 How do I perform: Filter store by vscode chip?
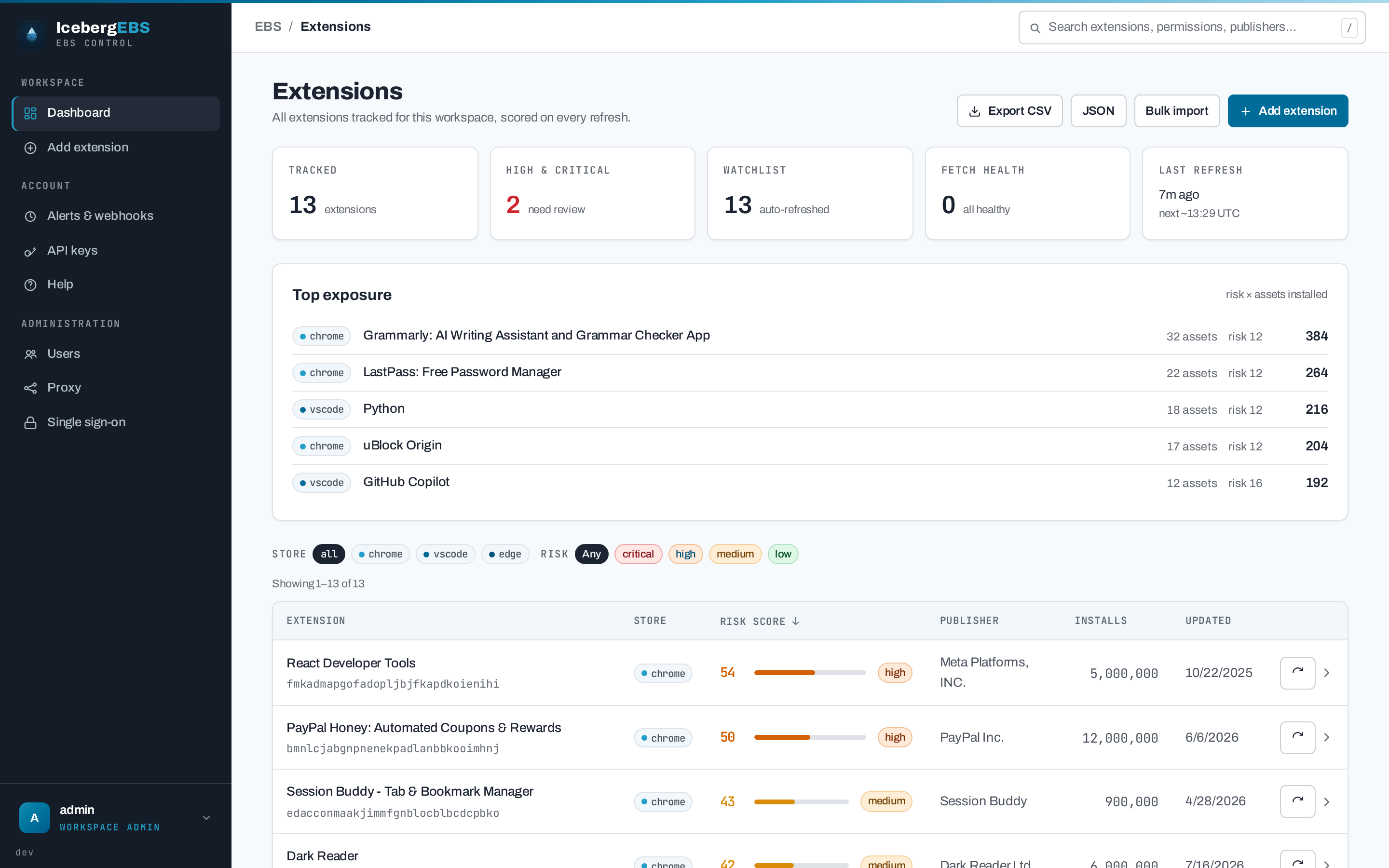pyautogui.click(x=446, y=554)
